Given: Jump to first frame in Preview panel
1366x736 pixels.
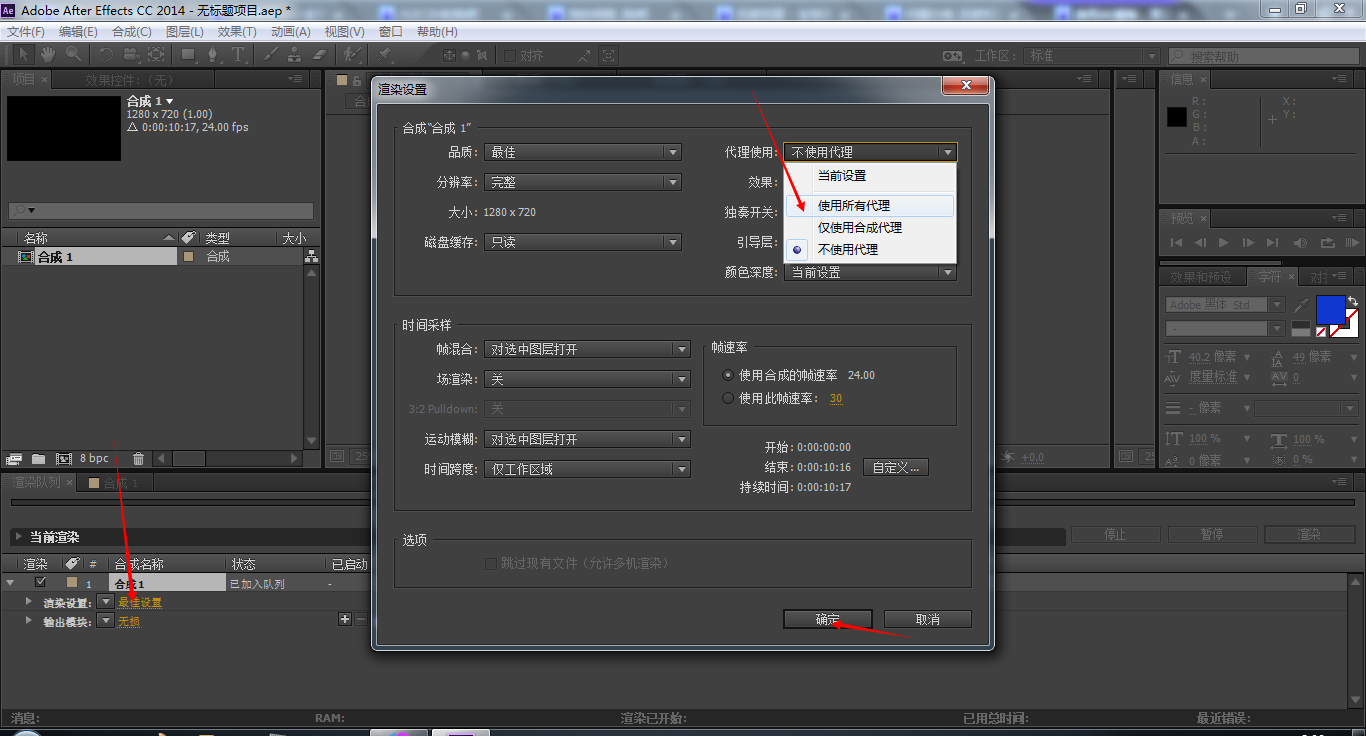Looking at the screenshot, I should point(1177,242).
